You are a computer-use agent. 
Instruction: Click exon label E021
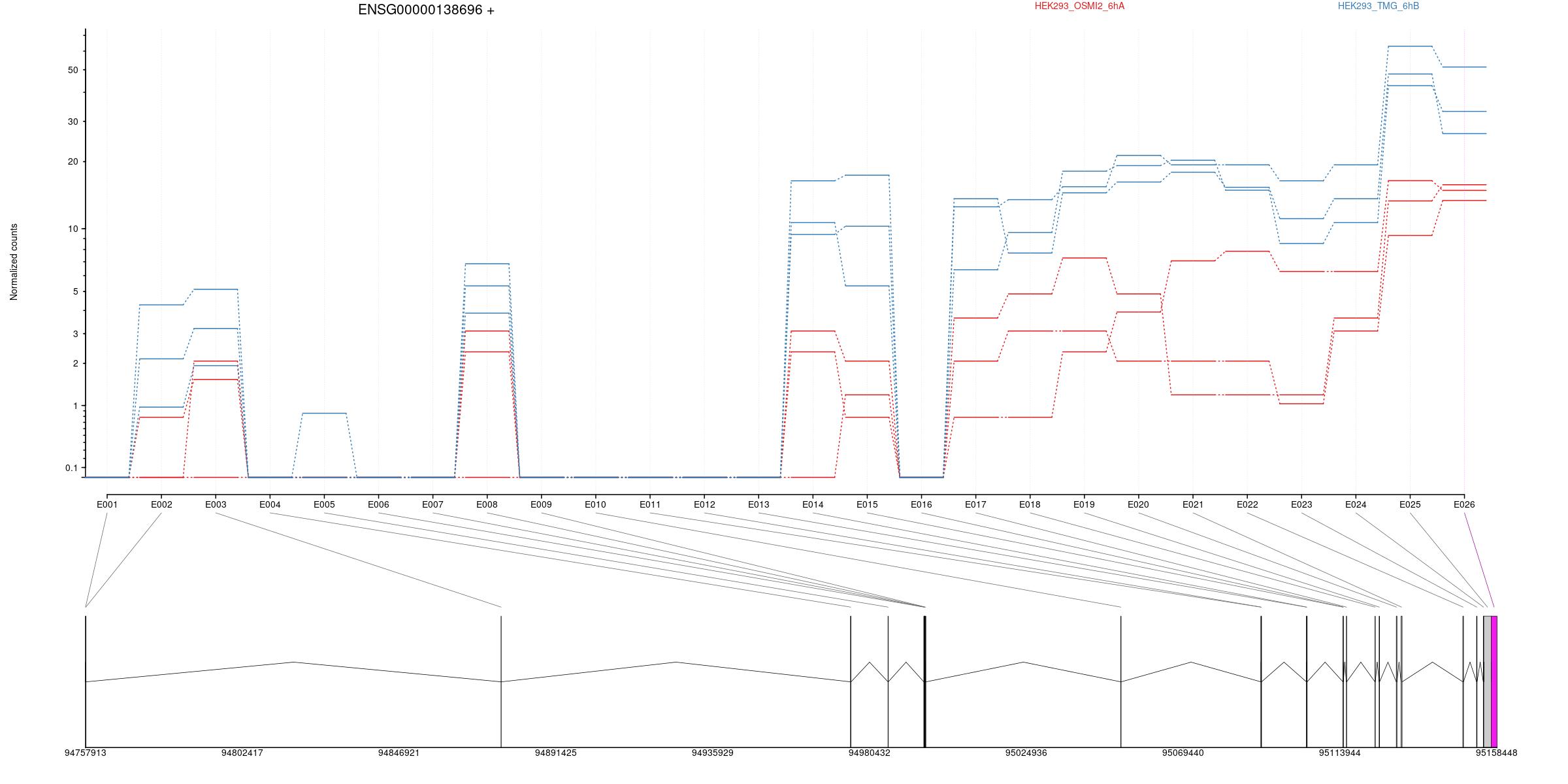[1193, 504]
